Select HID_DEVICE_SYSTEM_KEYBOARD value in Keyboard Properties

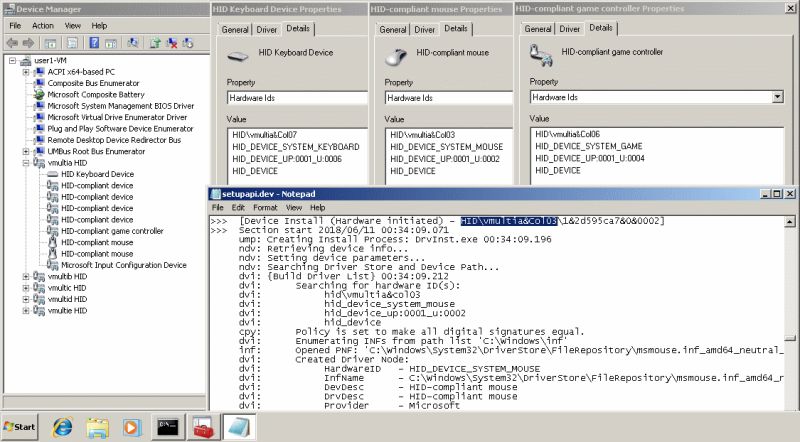click(296, 147)
